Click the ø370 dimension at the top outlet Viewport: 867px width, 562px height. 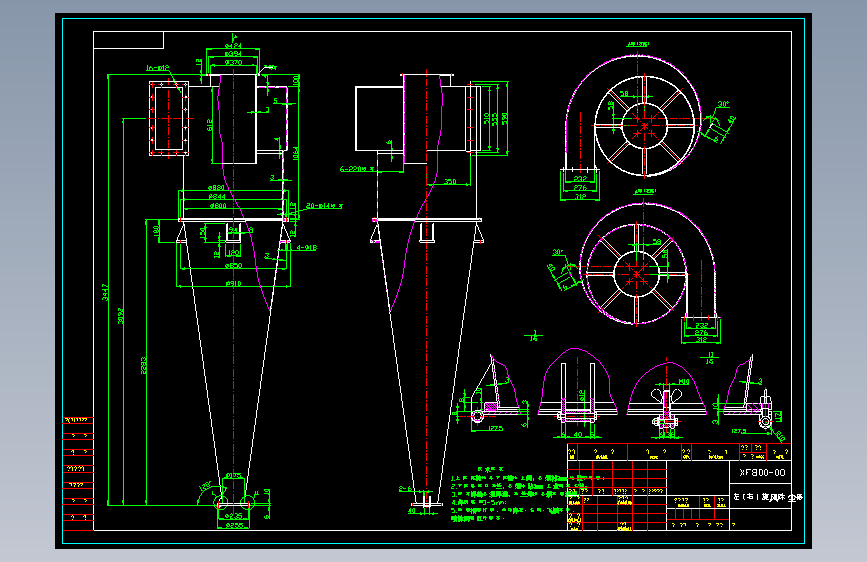(x=233, y=63)
